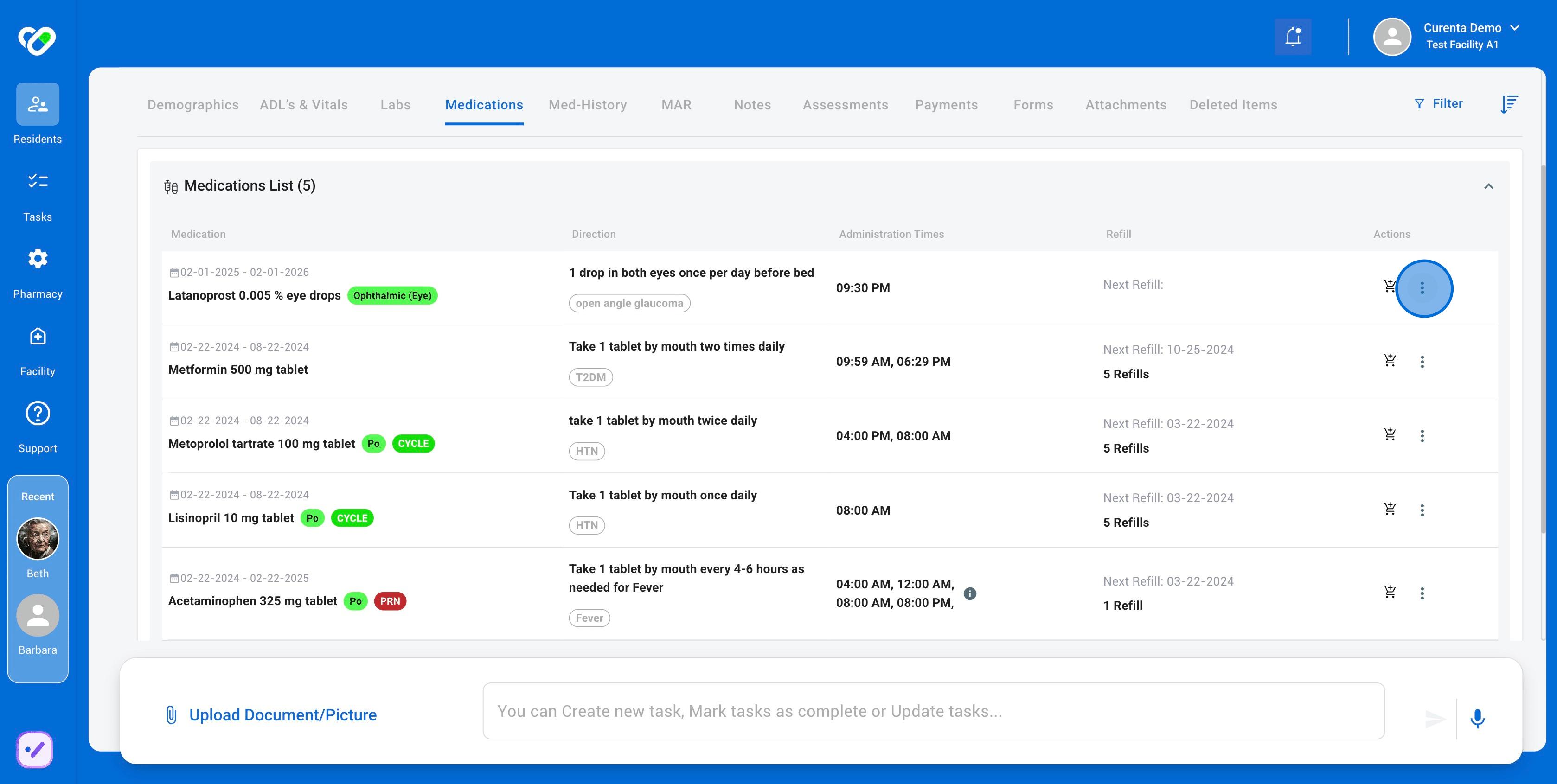Switch to the Notes tab
1557x784 pixels.
[752, 105]
